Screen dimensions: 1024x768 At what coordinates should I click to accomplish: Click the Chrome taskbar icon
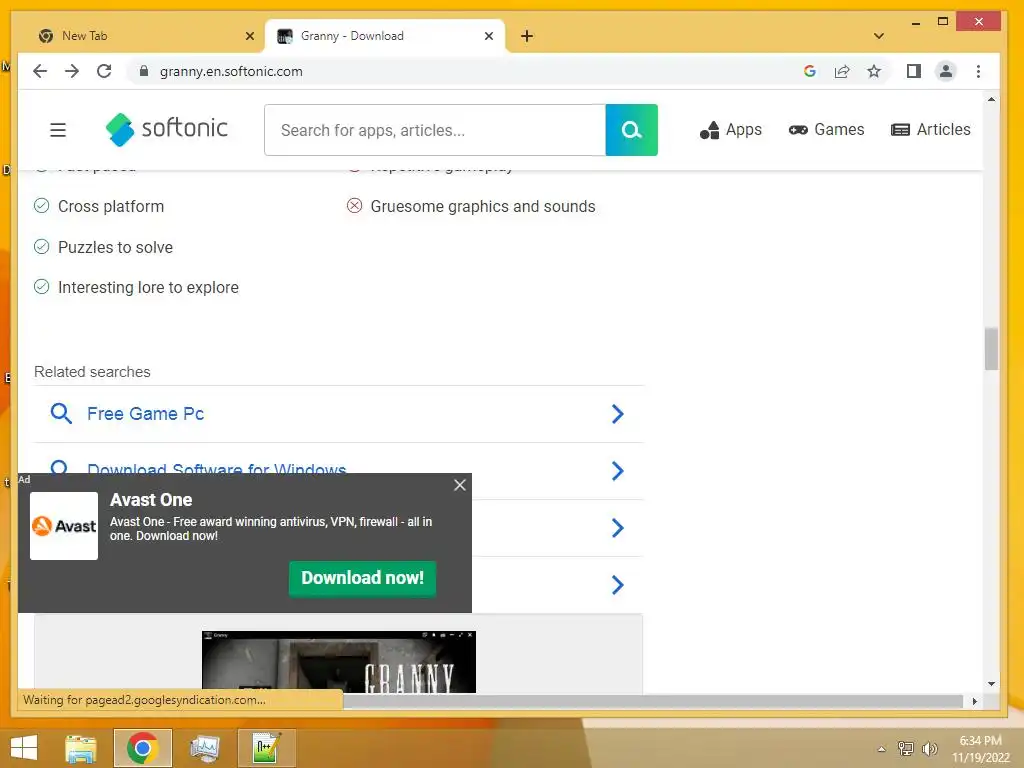pyautogui.click(x=143, y=748)
